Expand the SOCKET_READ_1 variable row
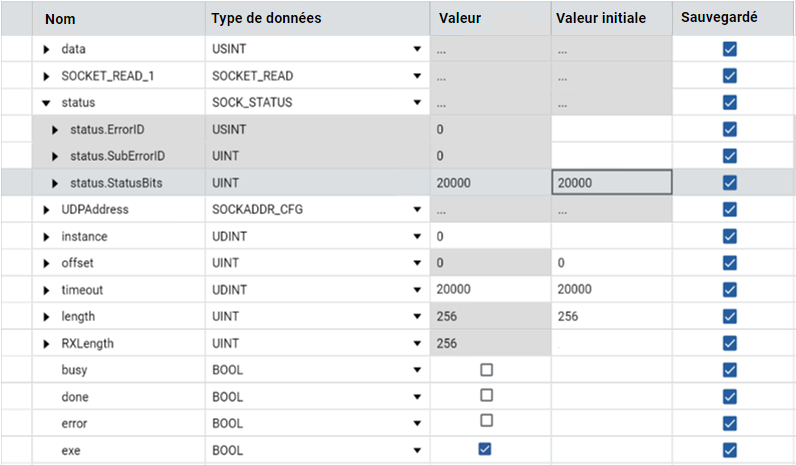The height and width of the screenshot is (465, 796). 46,76
